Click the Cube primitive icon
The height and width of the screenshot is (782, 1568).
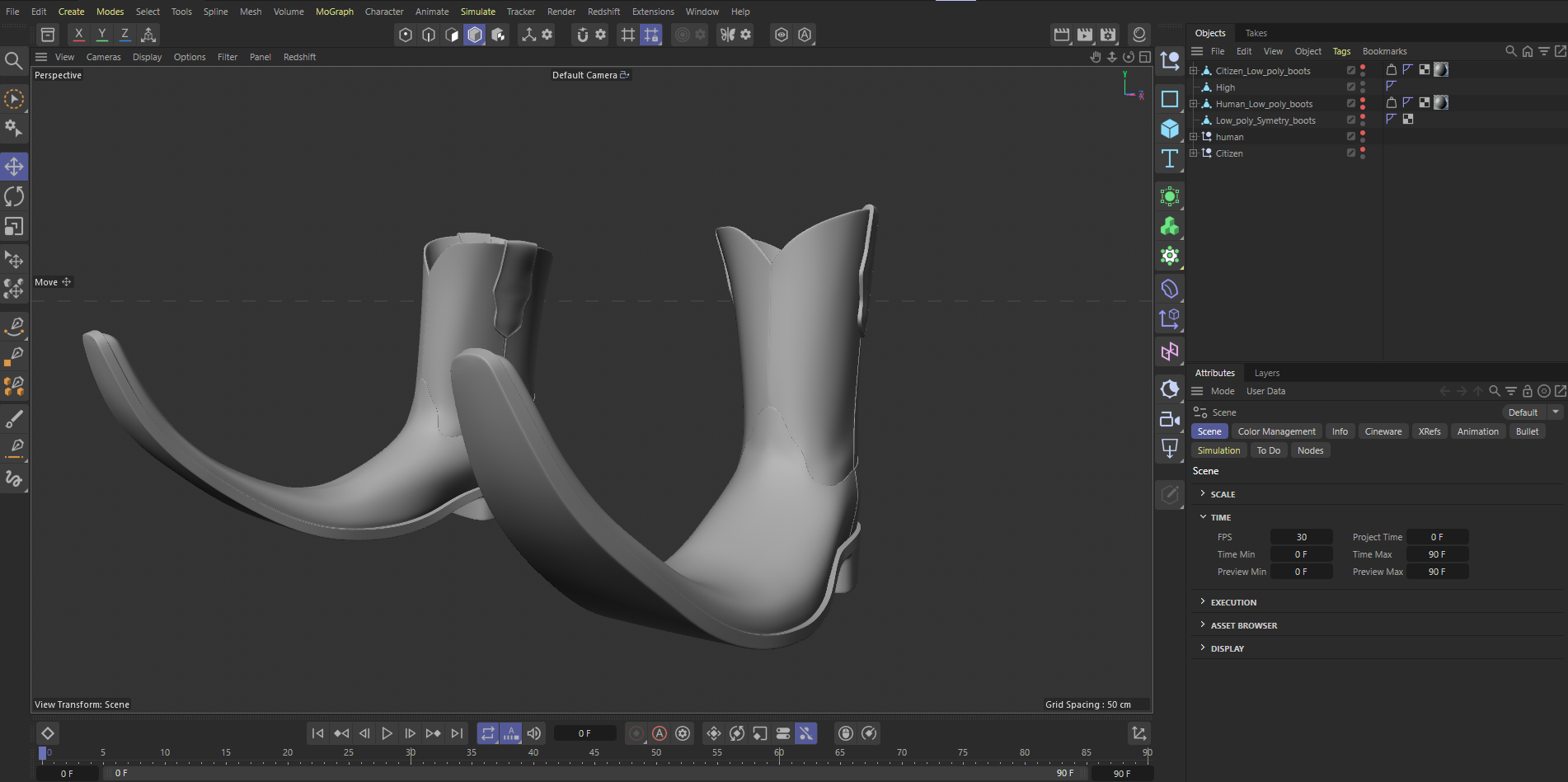1170,129
